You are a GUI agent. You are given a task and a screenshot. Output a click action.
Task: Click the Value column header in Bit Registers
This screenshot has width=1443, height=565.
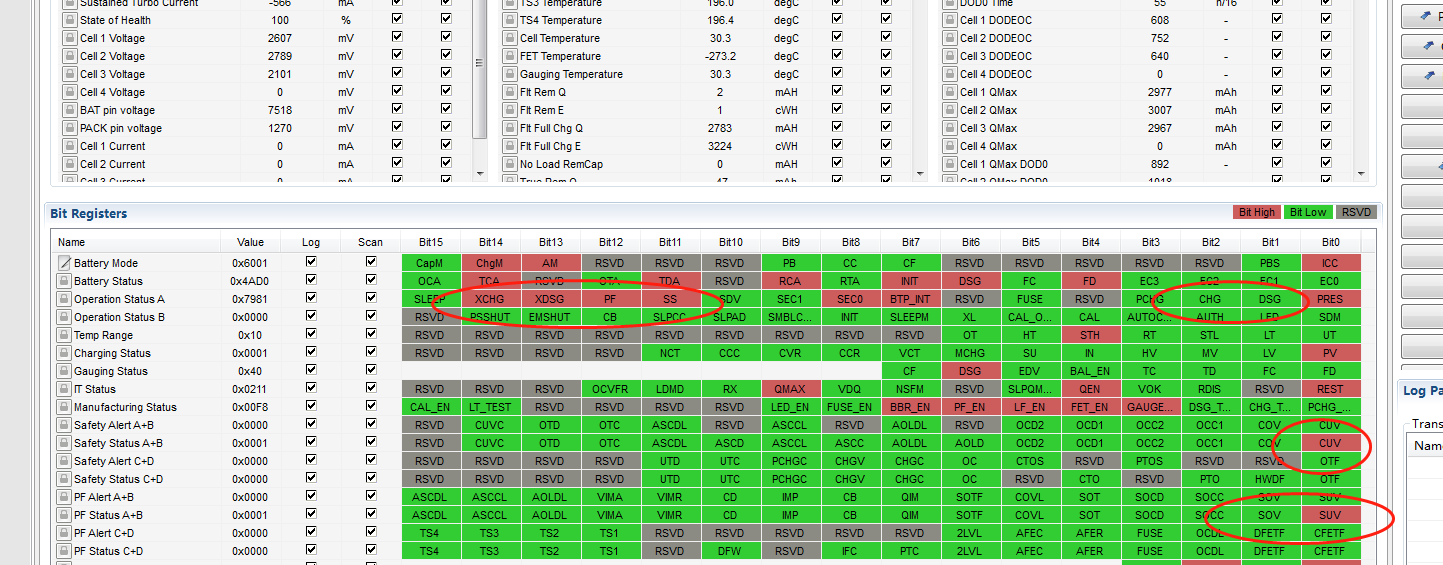pyautogui.click(x=250, y=242)
